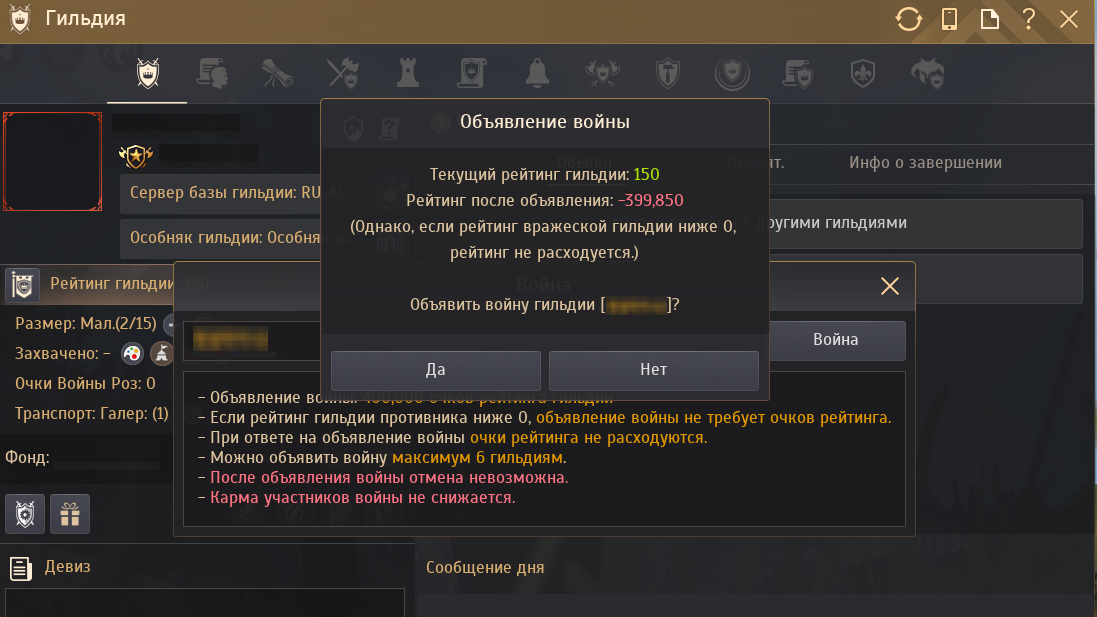Screen dimensions: 1097x617
Task: Open the guild members tab icon
Action: click(x=213, y=73)
